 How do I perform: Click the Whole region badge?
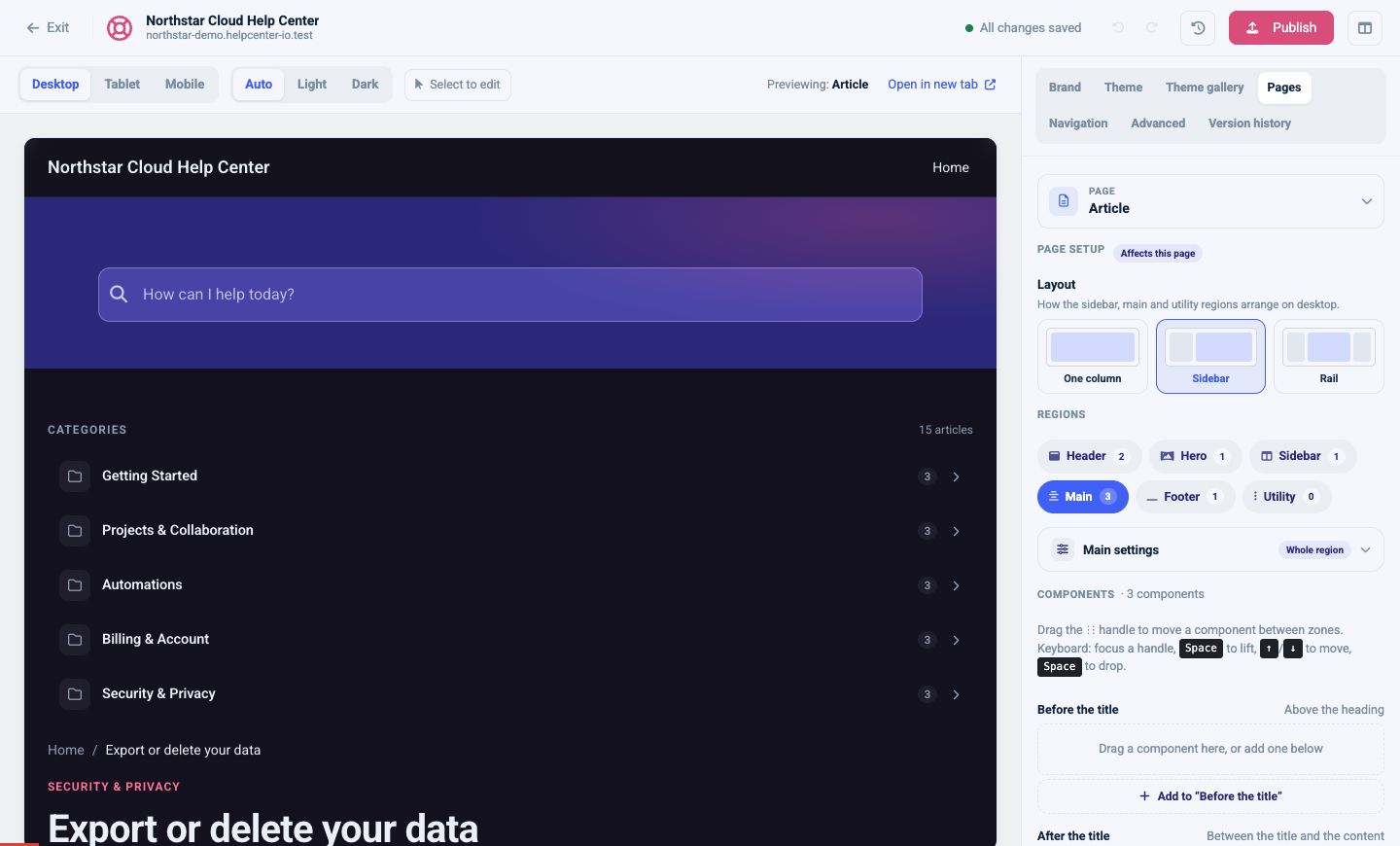pyautogui.click(x=1314, y=550)
